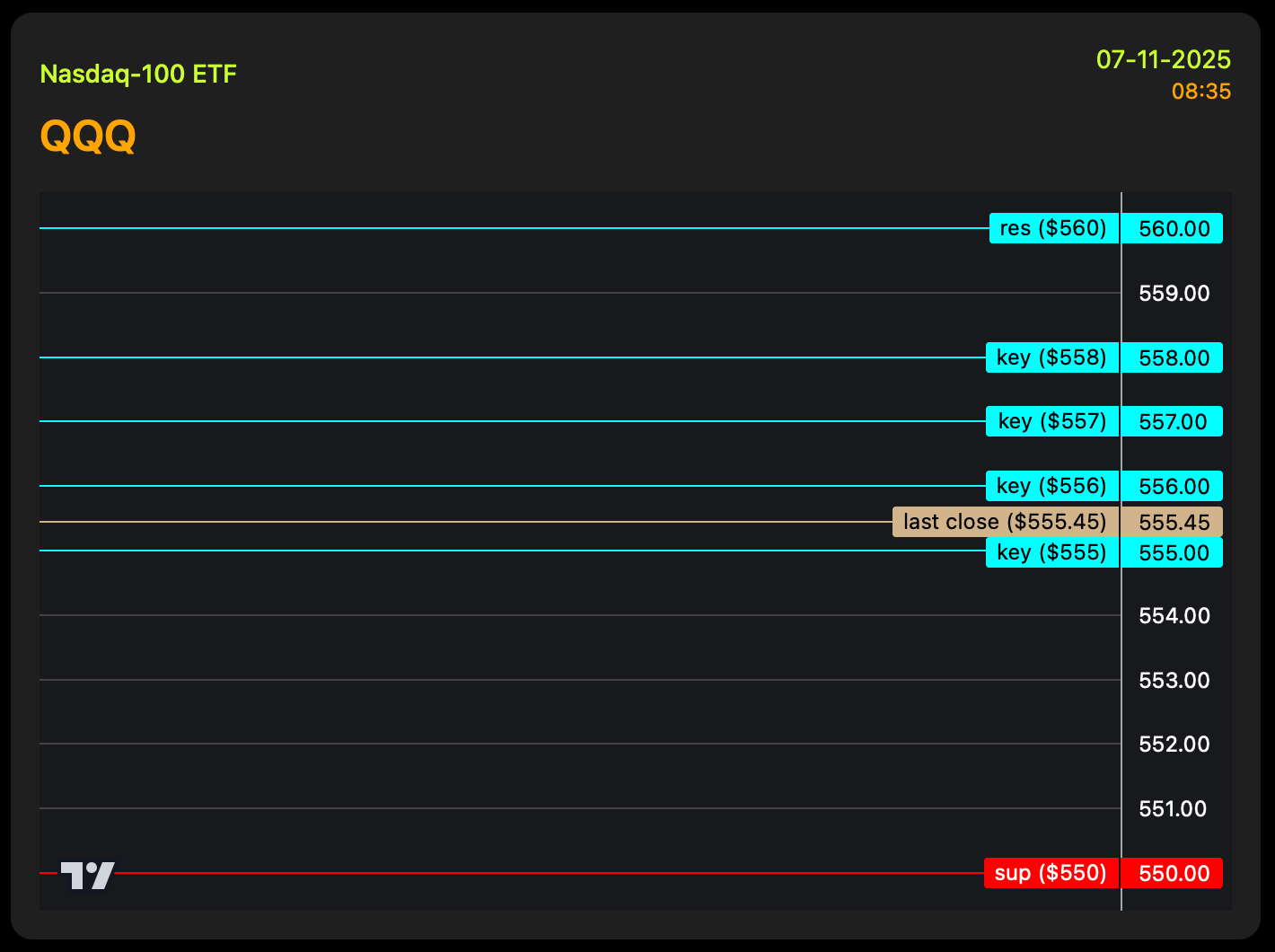Click the 555.45 tan price tag
The width and height of the screenshot is (1275, 952).
[1174, 523]
